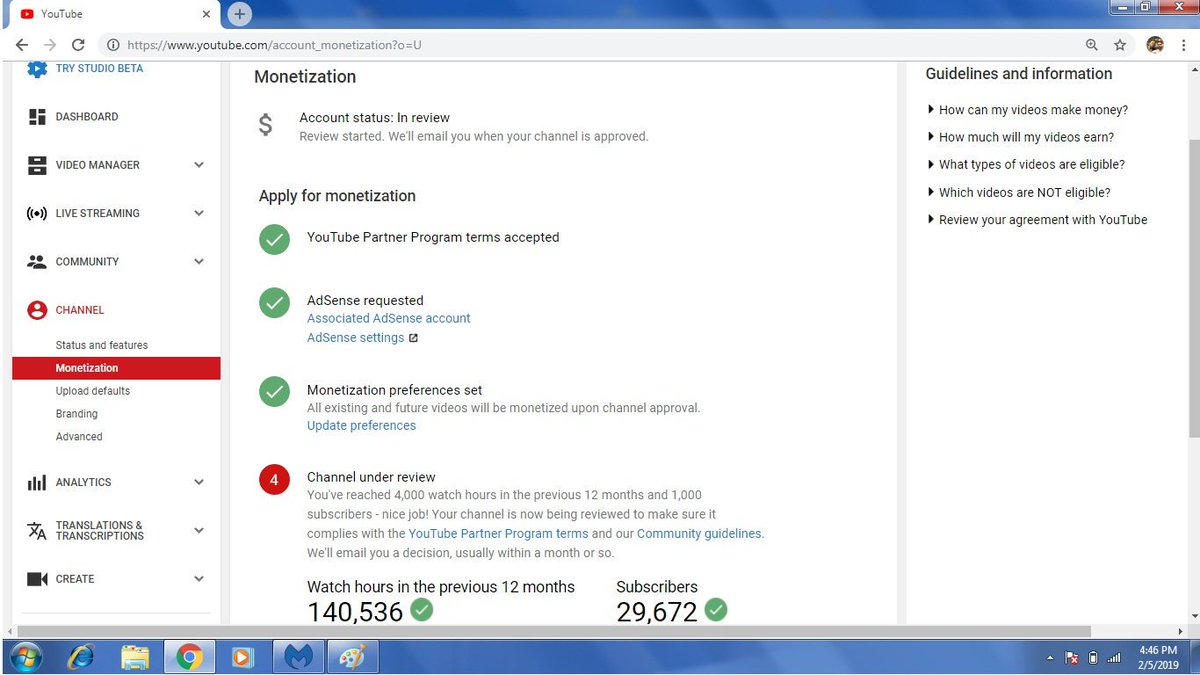Open the AdSense settings link
Image resolution: width=1200 pixels, height=675 pixels.
pyautogui.click(x=355, y=338)
